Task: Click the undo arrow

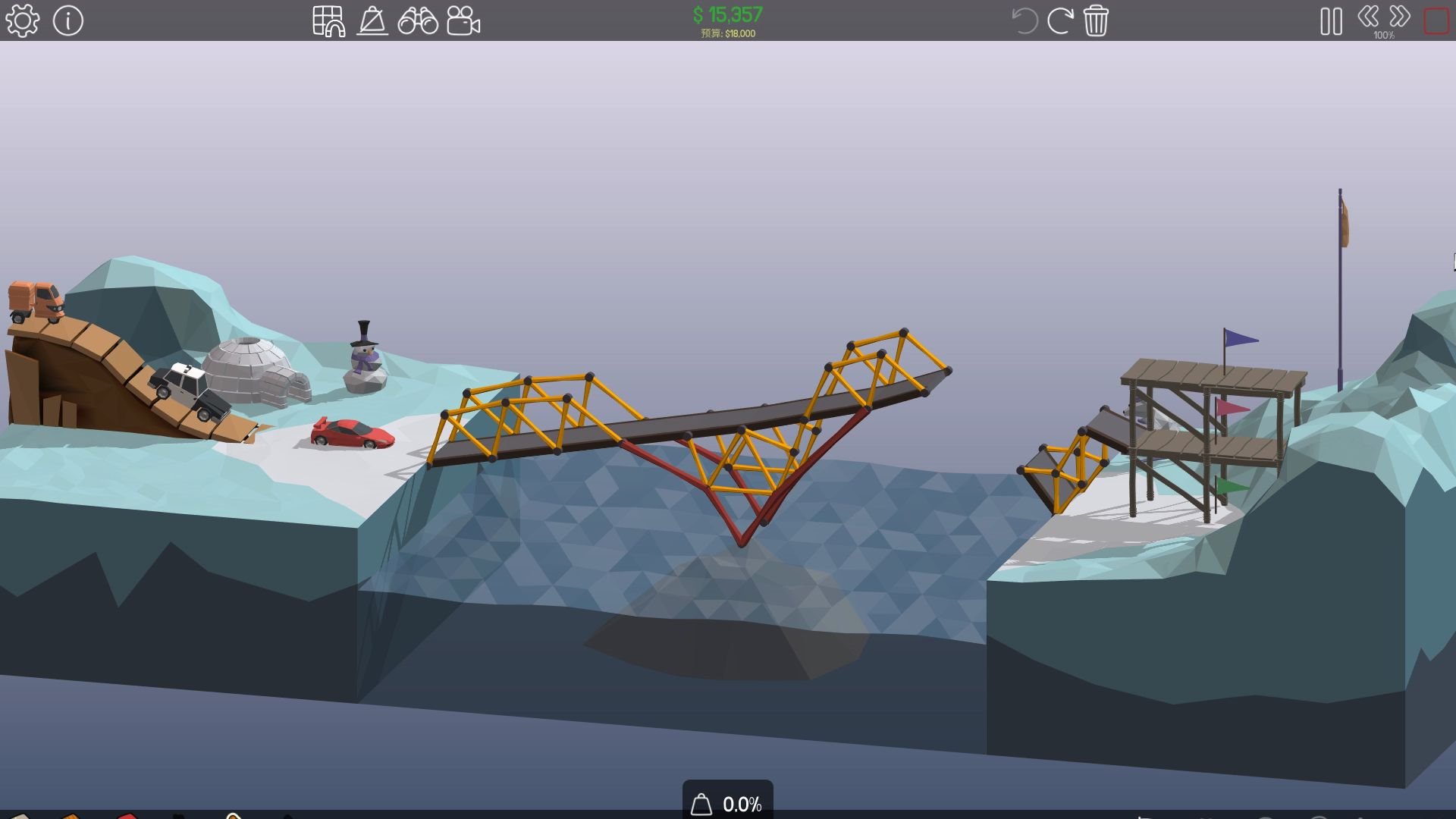Action: click(1024, 20)
